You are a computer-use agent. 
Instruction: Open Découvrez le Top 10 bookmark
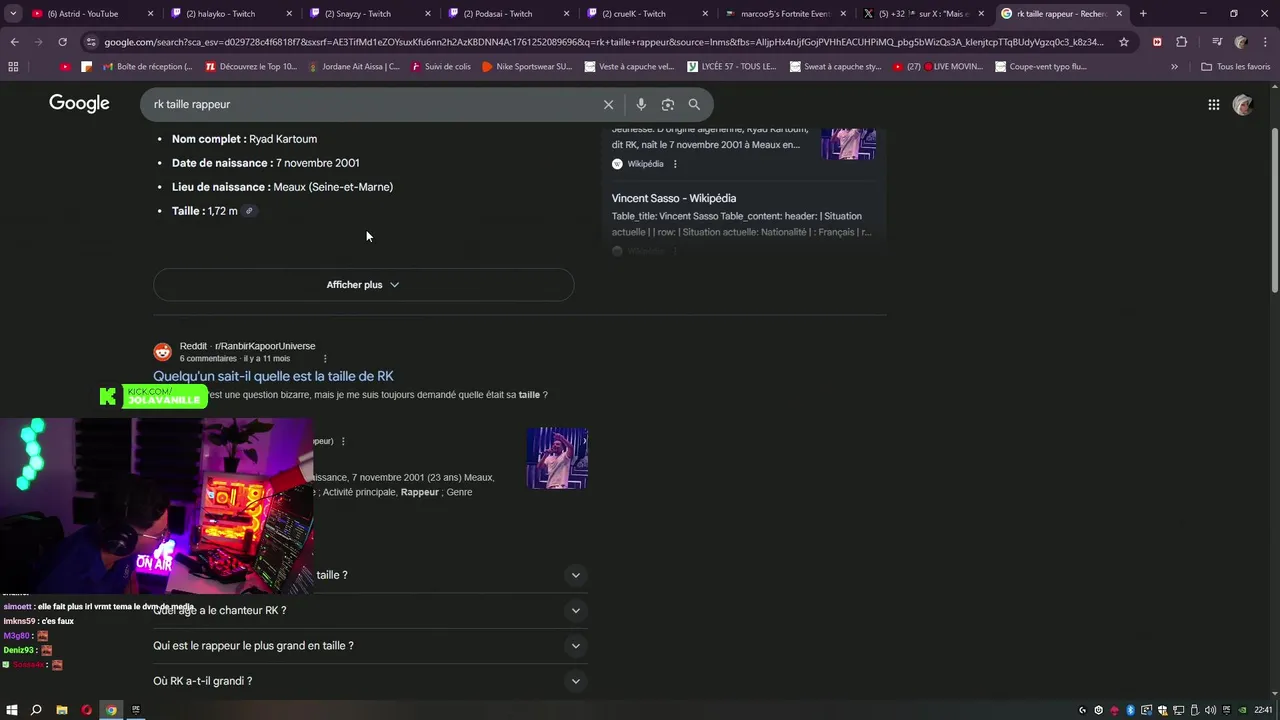(251, 67)
